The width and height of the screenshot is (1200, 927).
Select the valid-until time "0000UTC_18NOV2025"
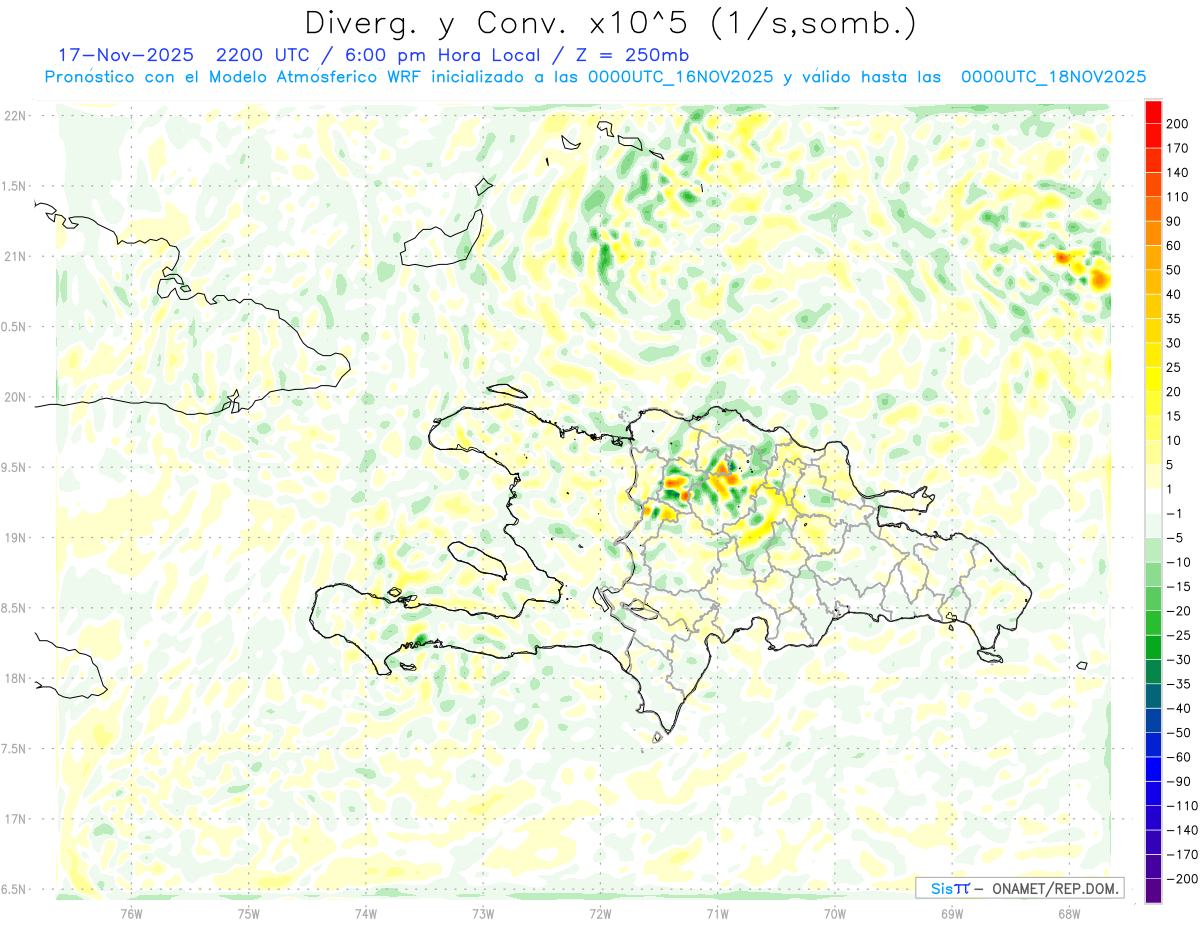pyautogui.click(x=1053, y=77)
